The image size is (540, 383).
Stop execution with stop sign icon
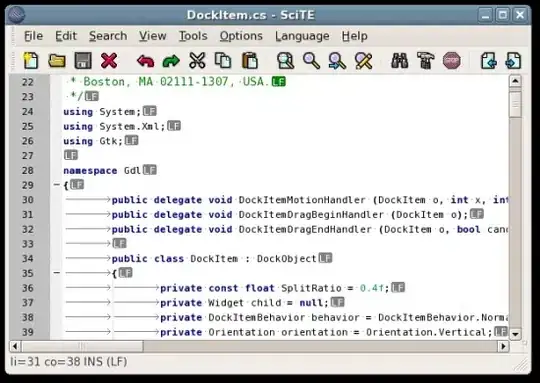[x=451, y=61]
